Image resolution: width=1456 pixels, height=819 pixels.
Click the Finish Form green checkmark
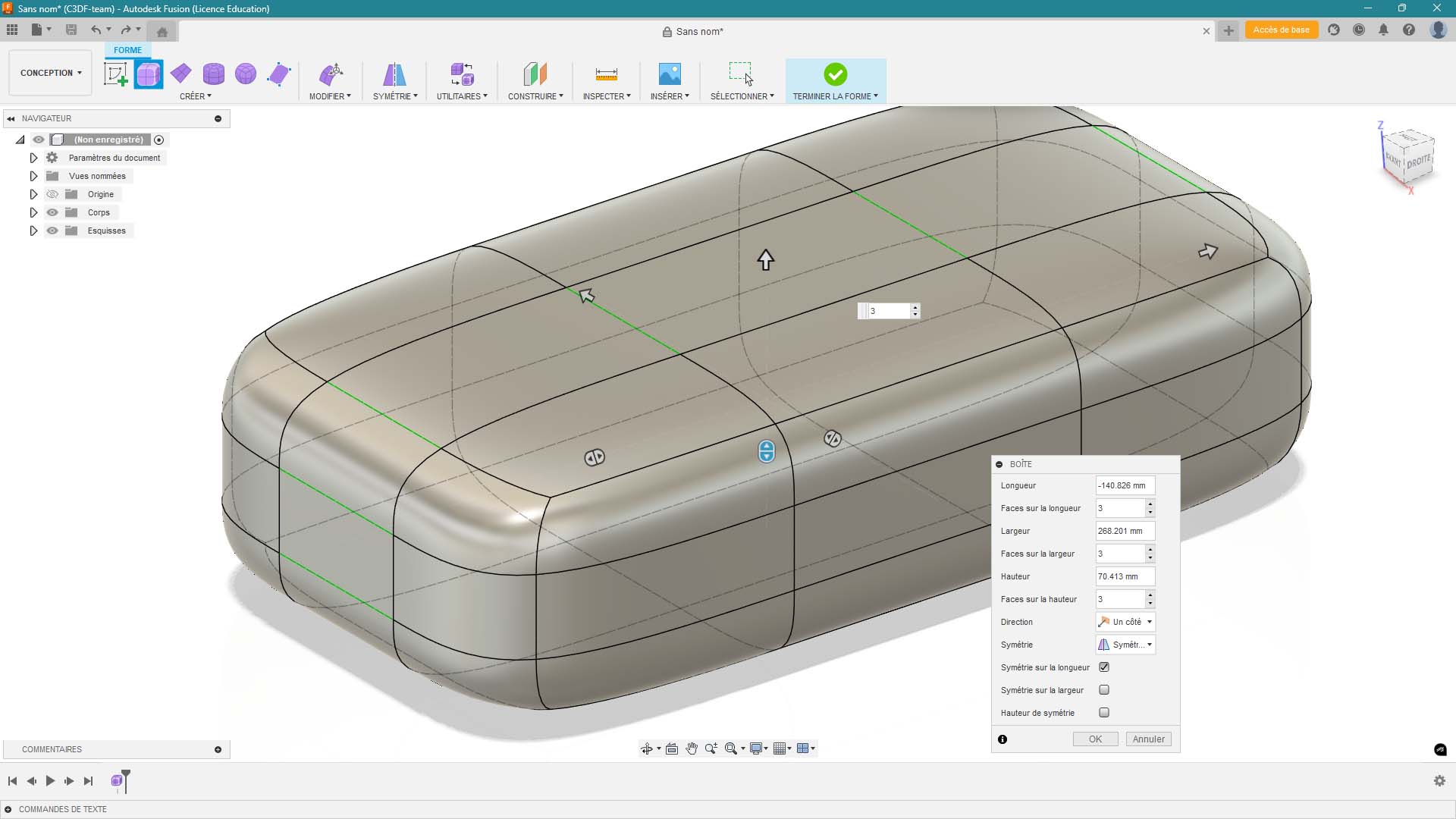835,74
